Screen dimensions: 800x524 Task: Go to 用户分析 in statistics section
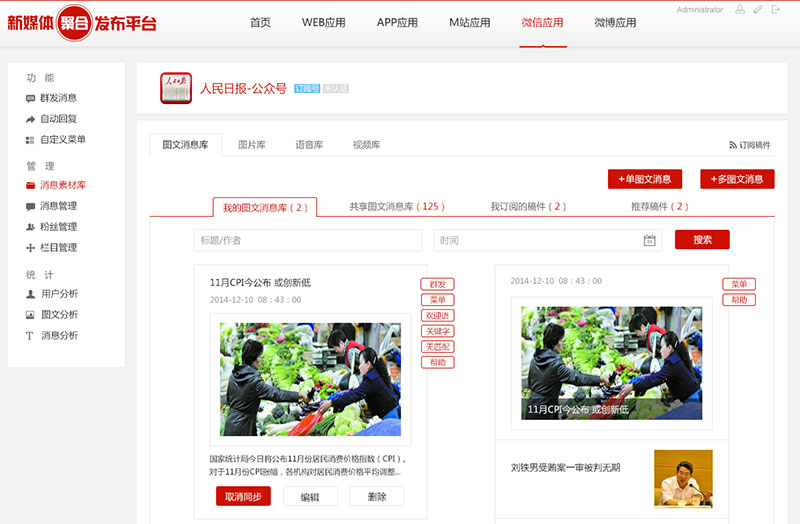coord(58,294)
